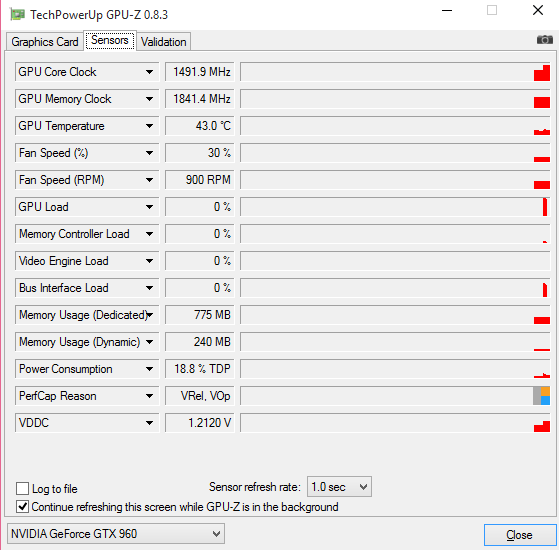Open VDDC sensor dropdown arrow

[150, 423]
